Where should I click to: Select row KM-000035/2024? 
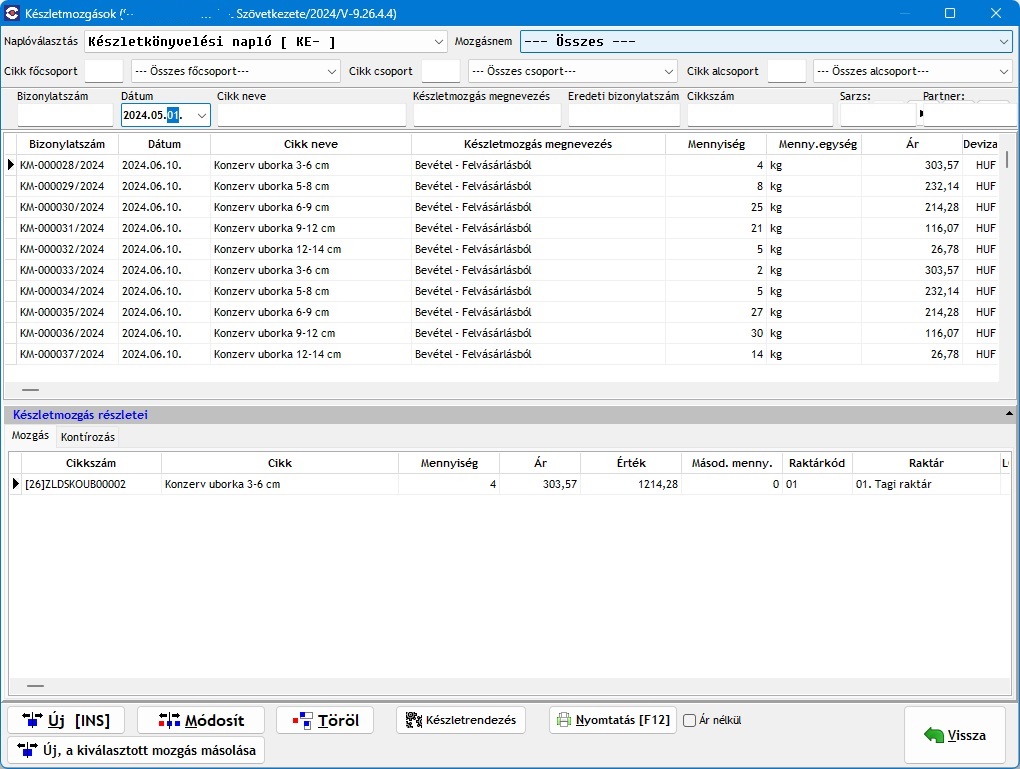(501, 312)
